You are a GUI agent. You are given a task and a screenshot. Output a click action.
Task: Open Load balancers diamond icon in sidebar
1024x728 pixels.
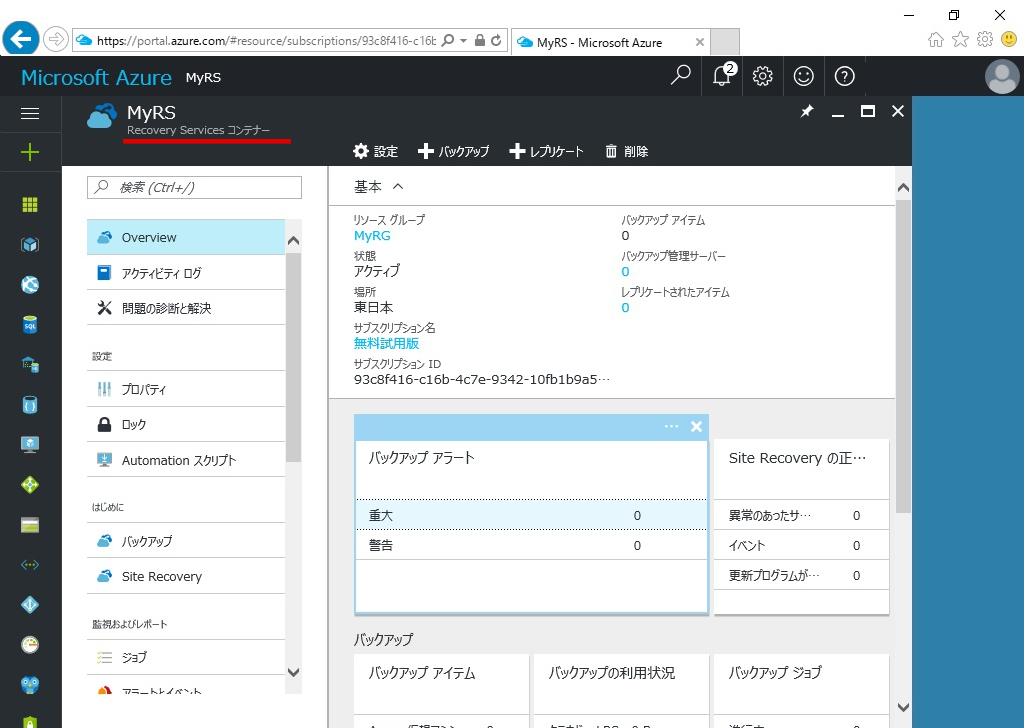(30, 485)
